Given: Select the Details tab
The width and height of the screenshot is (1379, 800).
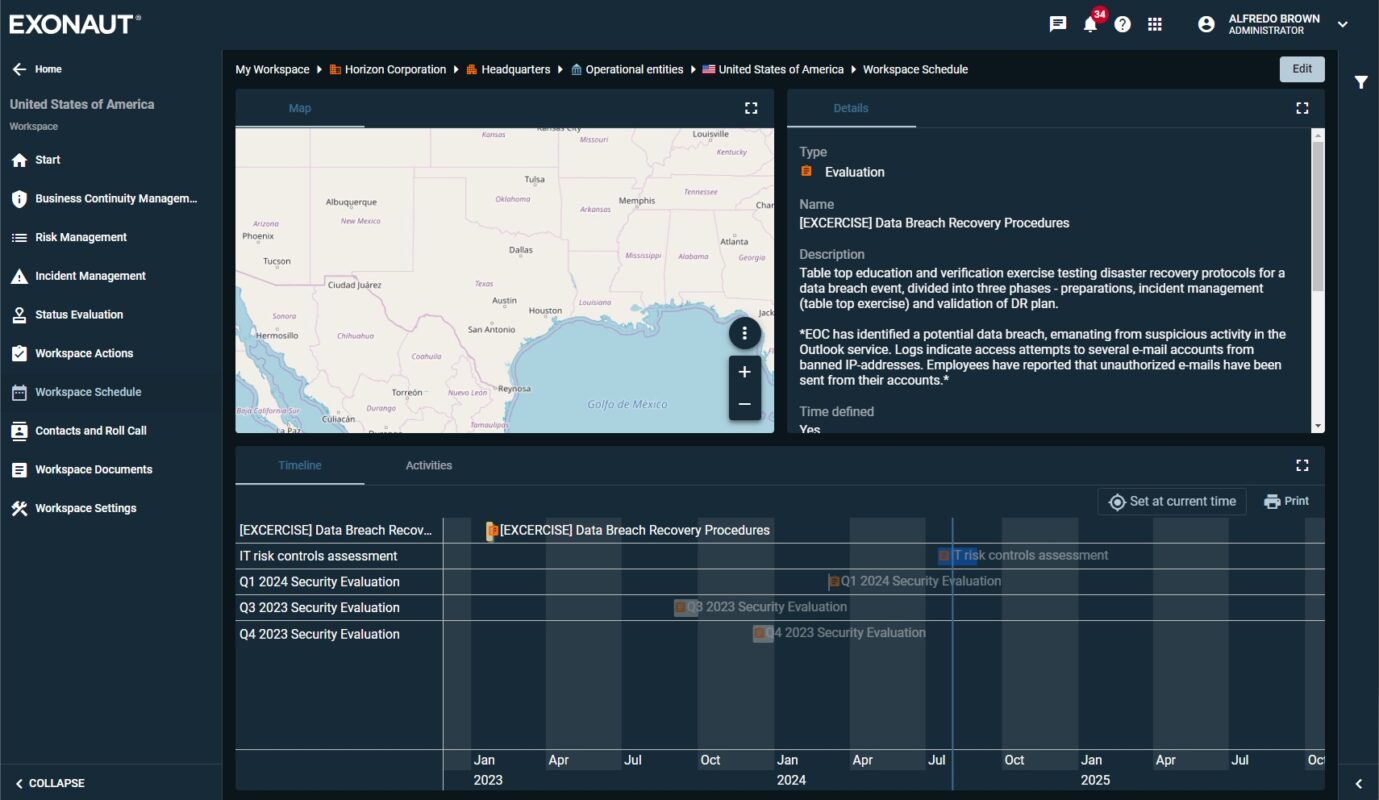Looking at the screenshot, I should point(851,108).
